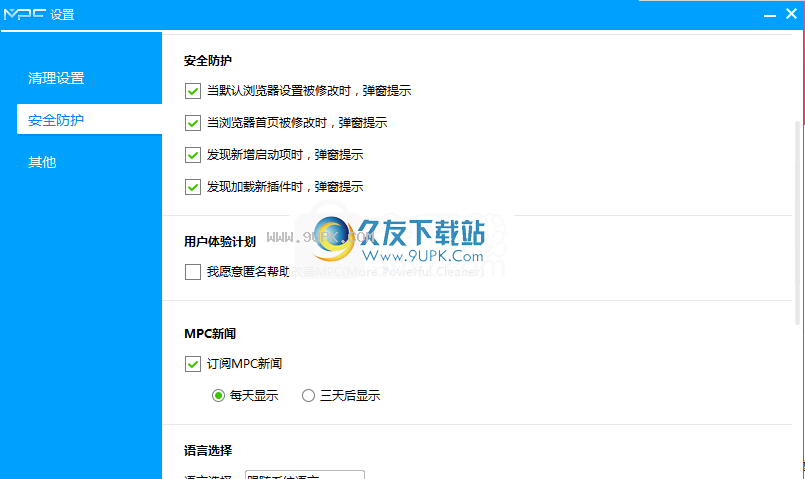Open the 清理设置 section in sidebar
Viewport: 805px width, 479px height.
tap(56, 78)
